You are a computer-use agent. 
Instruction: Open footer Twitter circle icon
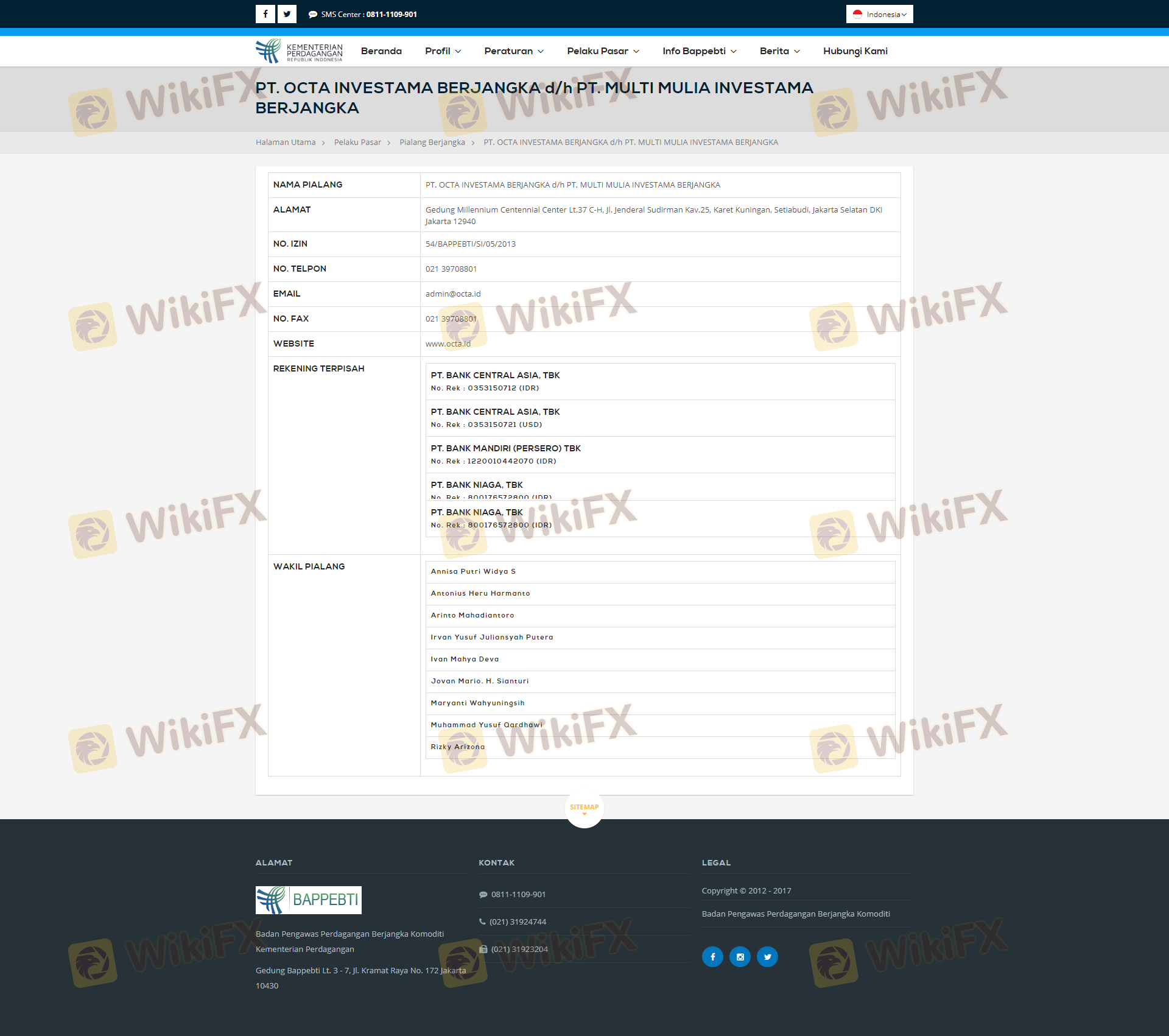[767, 956]
